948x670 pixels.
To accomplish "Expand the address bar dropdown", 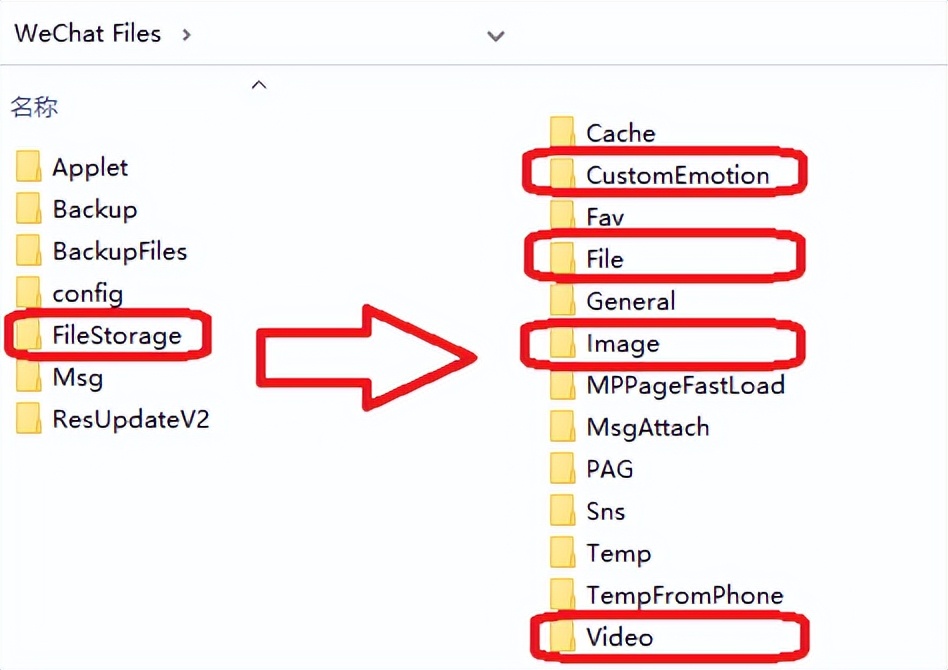I will pyautogui.click(x=496, y=36).
